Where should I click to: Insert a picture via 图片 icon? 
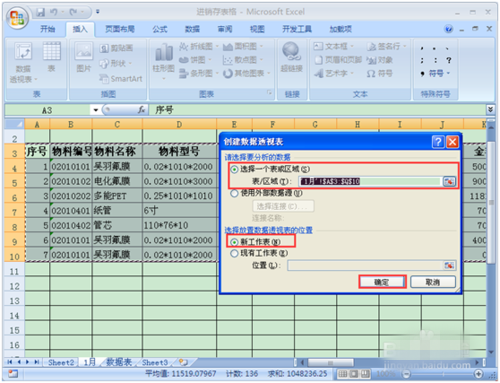coord(84,57)
